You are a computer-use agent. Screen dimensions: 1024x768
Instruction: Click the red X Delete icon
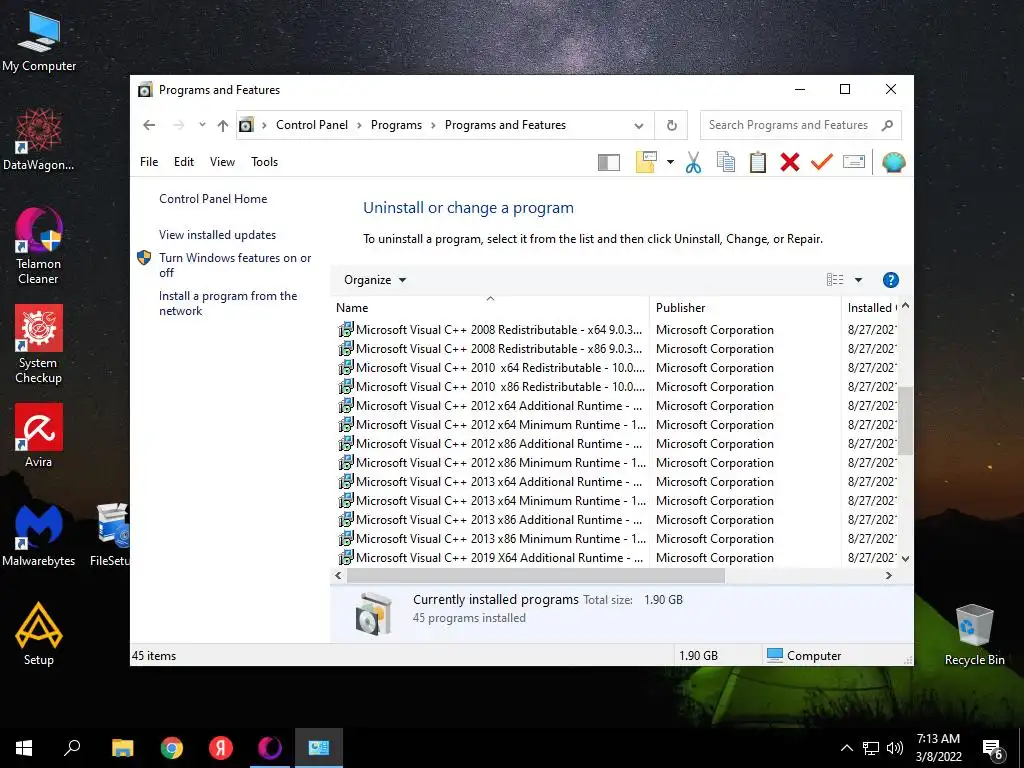coord(790,162)
